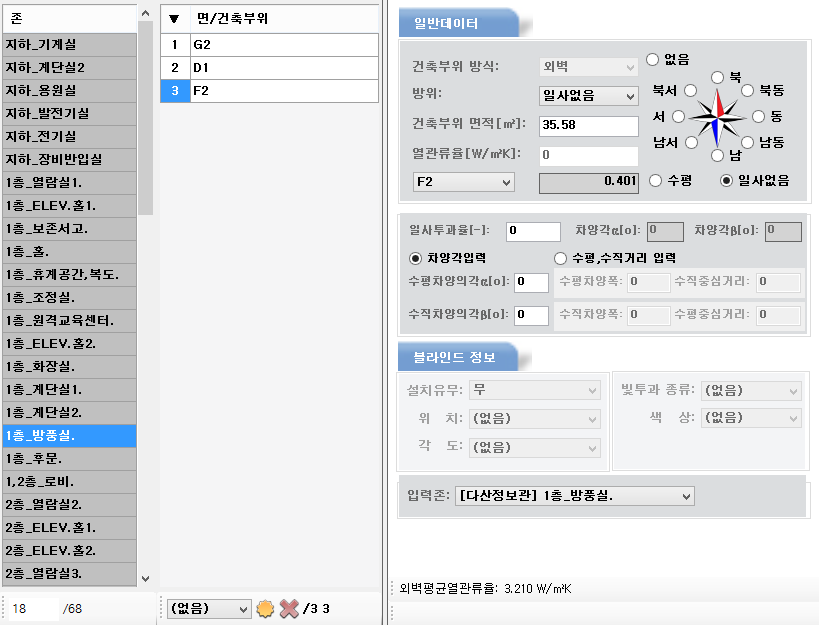Image resolution: width=819 pixels, height=625 pixels.
Task: Click the zone list scroll-down arrow
Action: click(145, 578)
